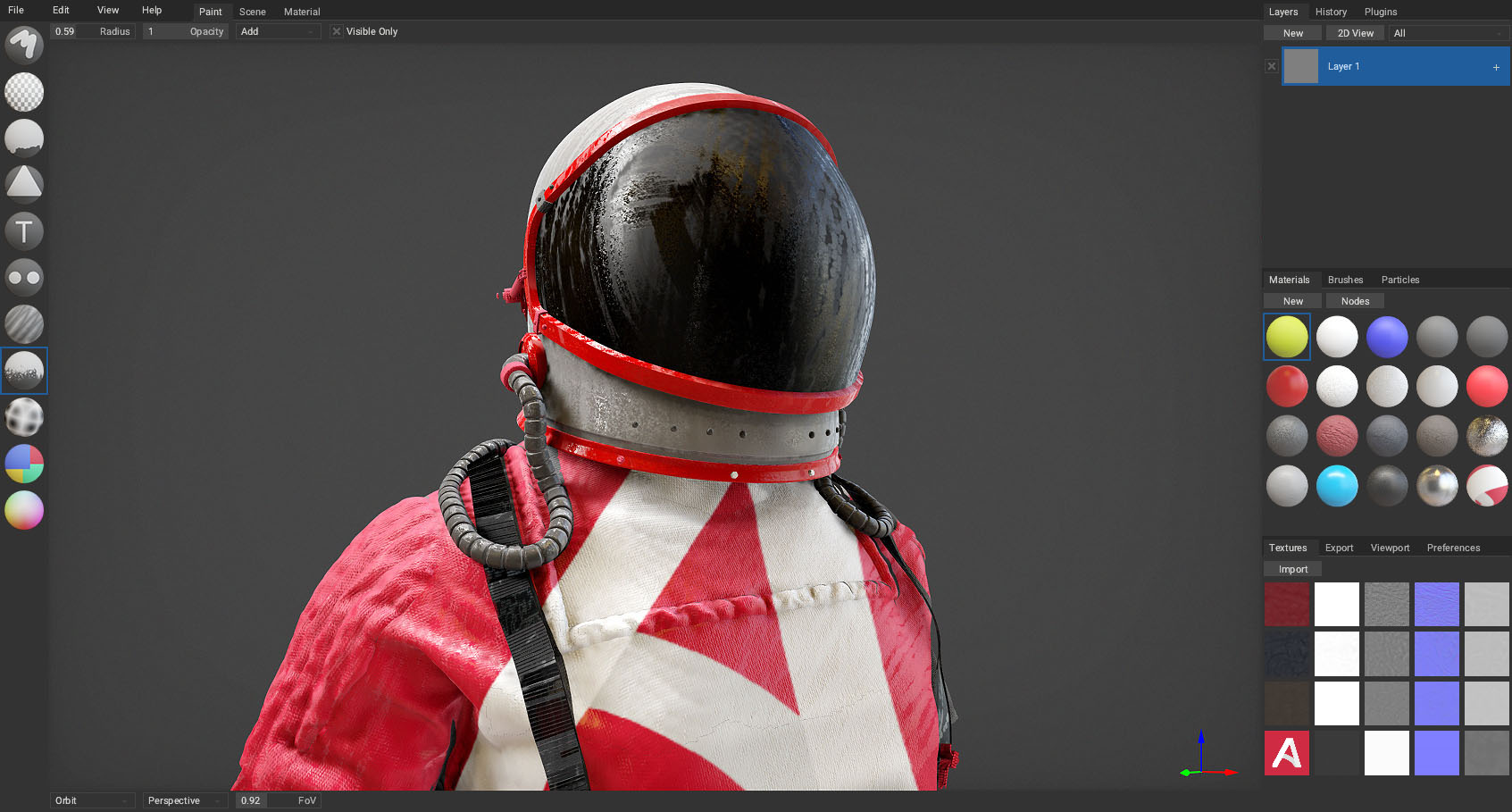Viewport: 1512px width, 812px height.
Task: Select the Clone tool with two dots
Action: (24, 277)
